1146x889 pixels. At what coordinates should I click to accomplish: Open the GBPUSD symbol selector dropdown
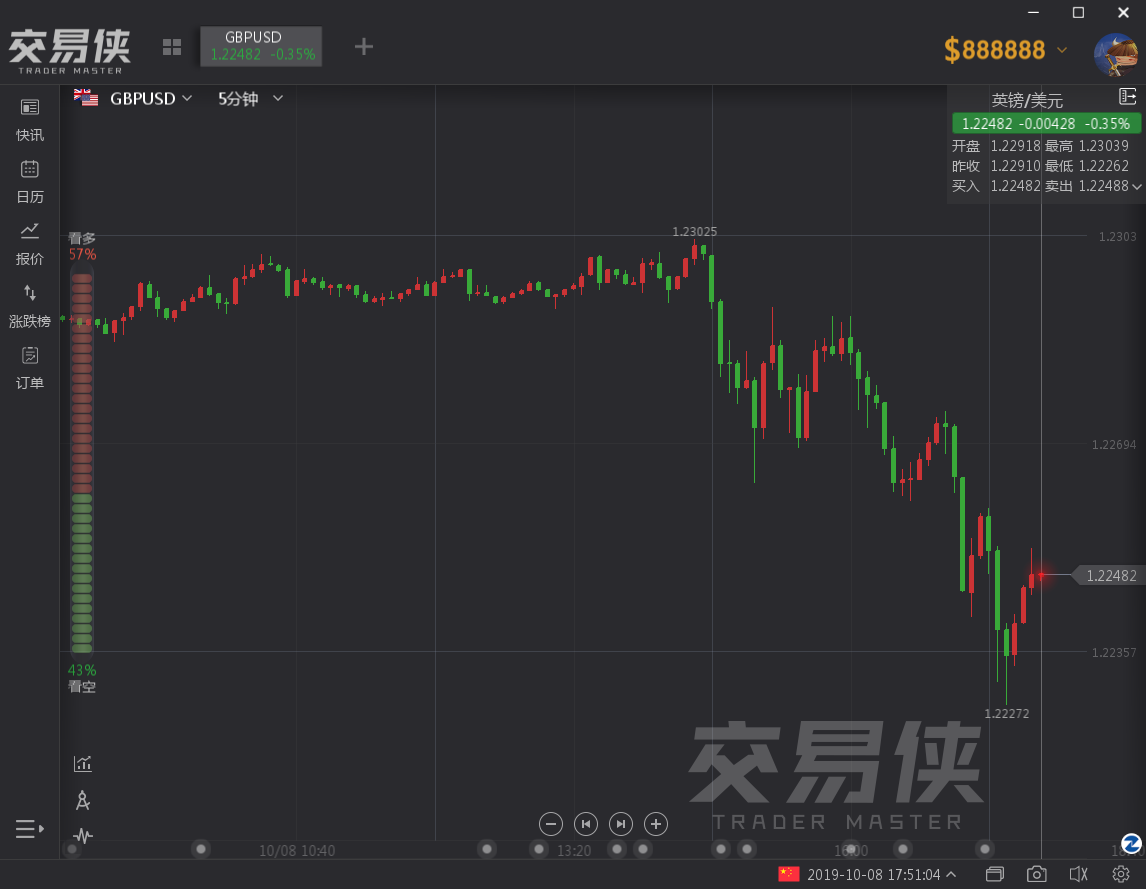[151, 99]
